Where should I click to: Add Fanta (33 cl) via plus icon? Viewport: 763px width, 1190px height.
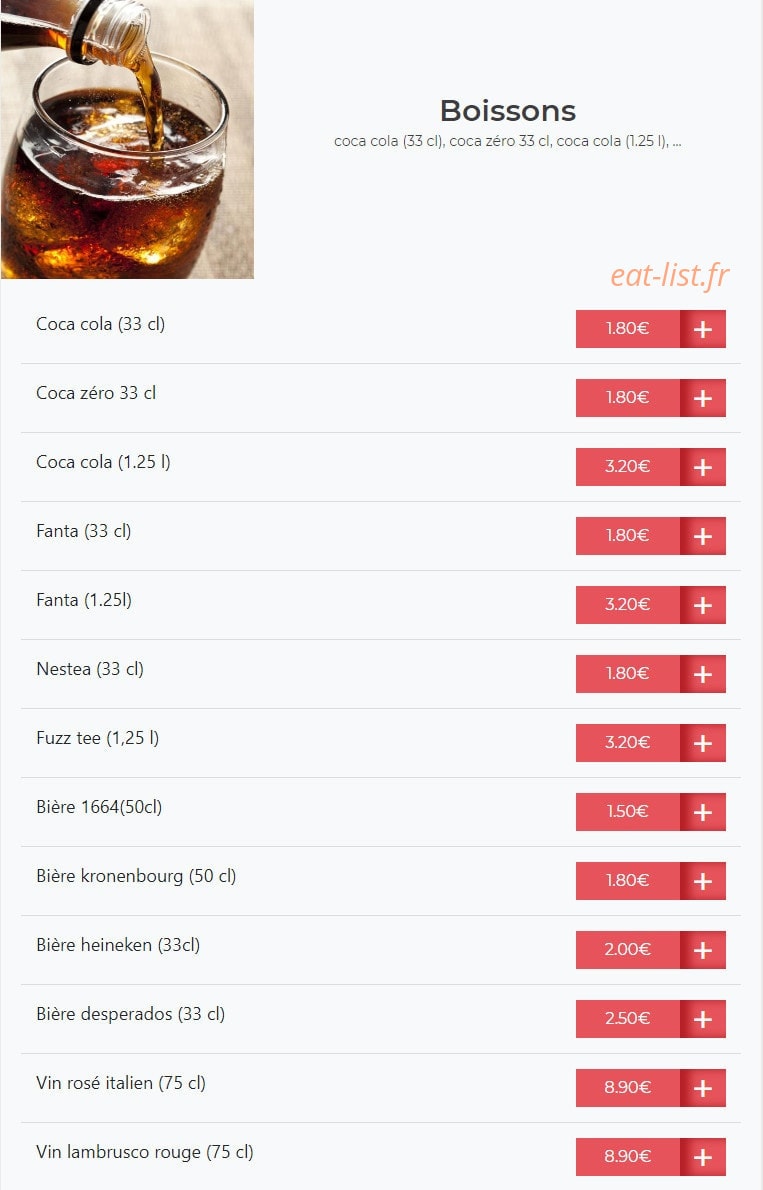pos(702,536)
